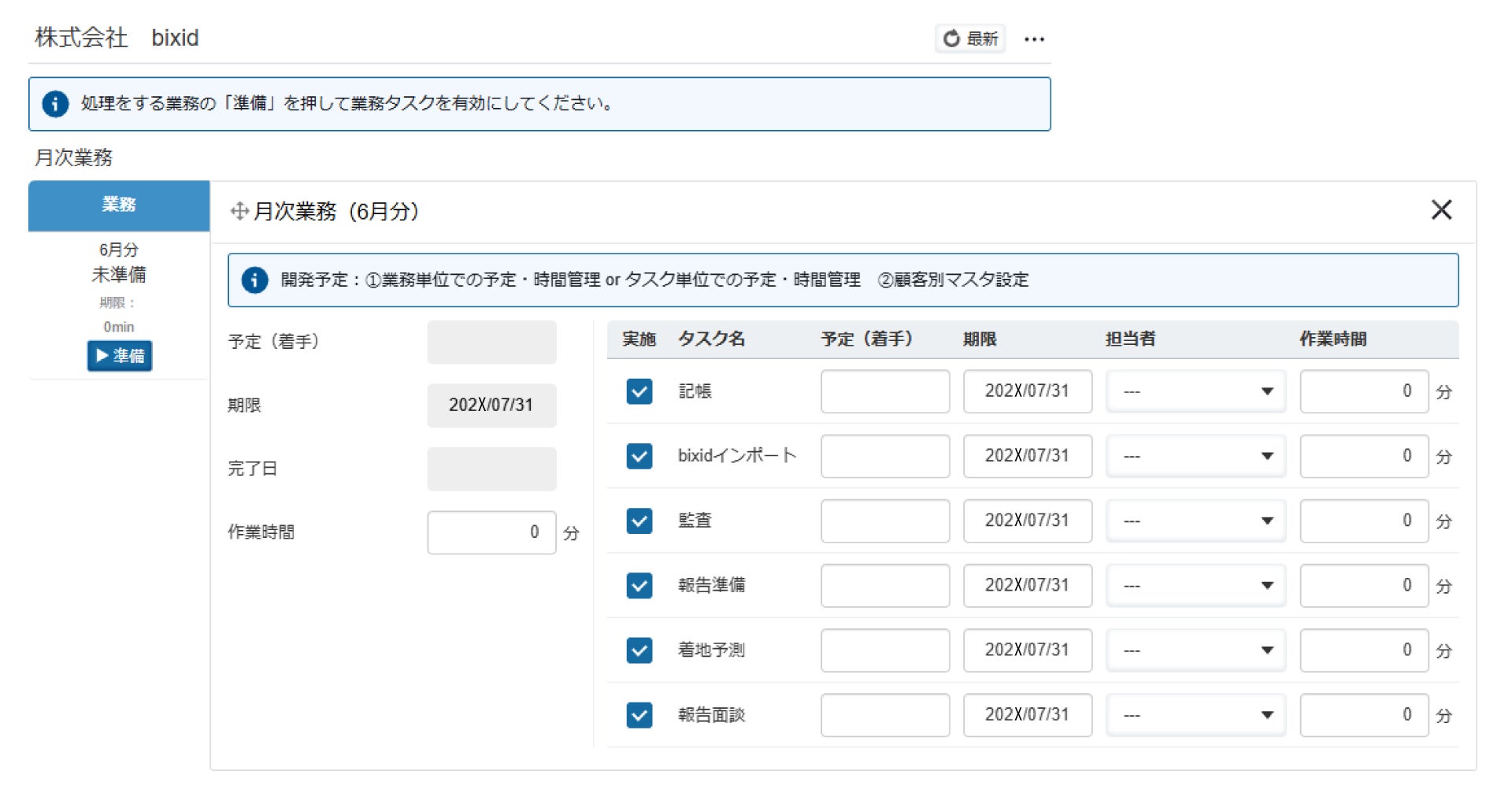Screen dimensions: 1512x793
Task: Uncheck the 記帳 task checkbox
Action: pyautogui.click(x=639, y=391)
